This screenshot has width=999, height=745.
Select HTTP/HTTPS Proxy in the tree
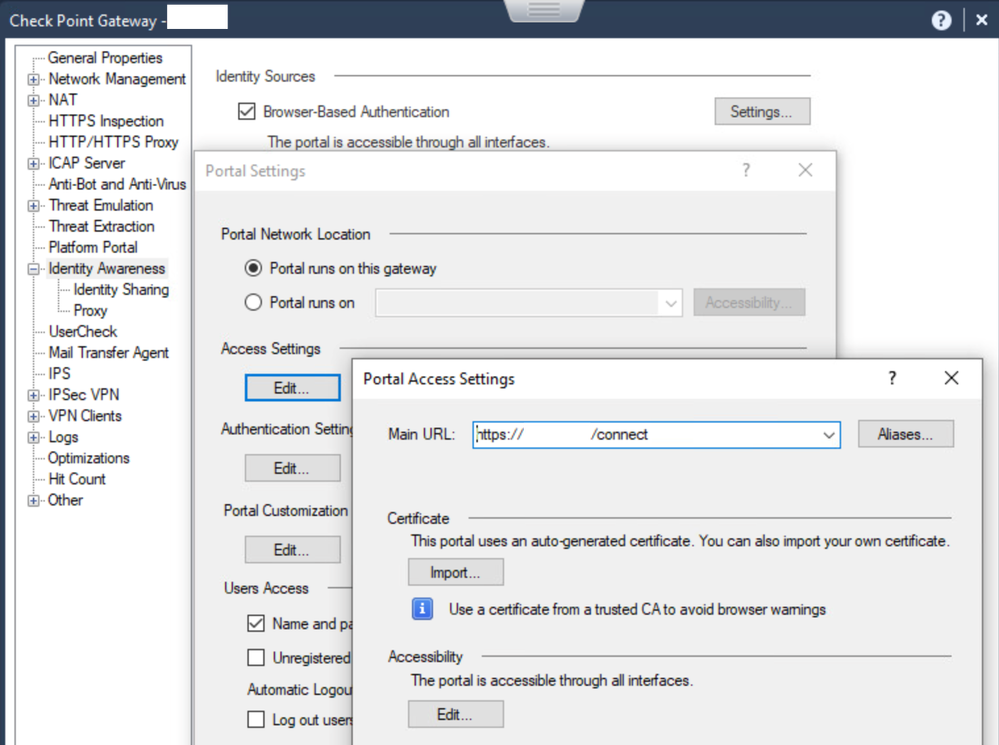coord(113,142)
